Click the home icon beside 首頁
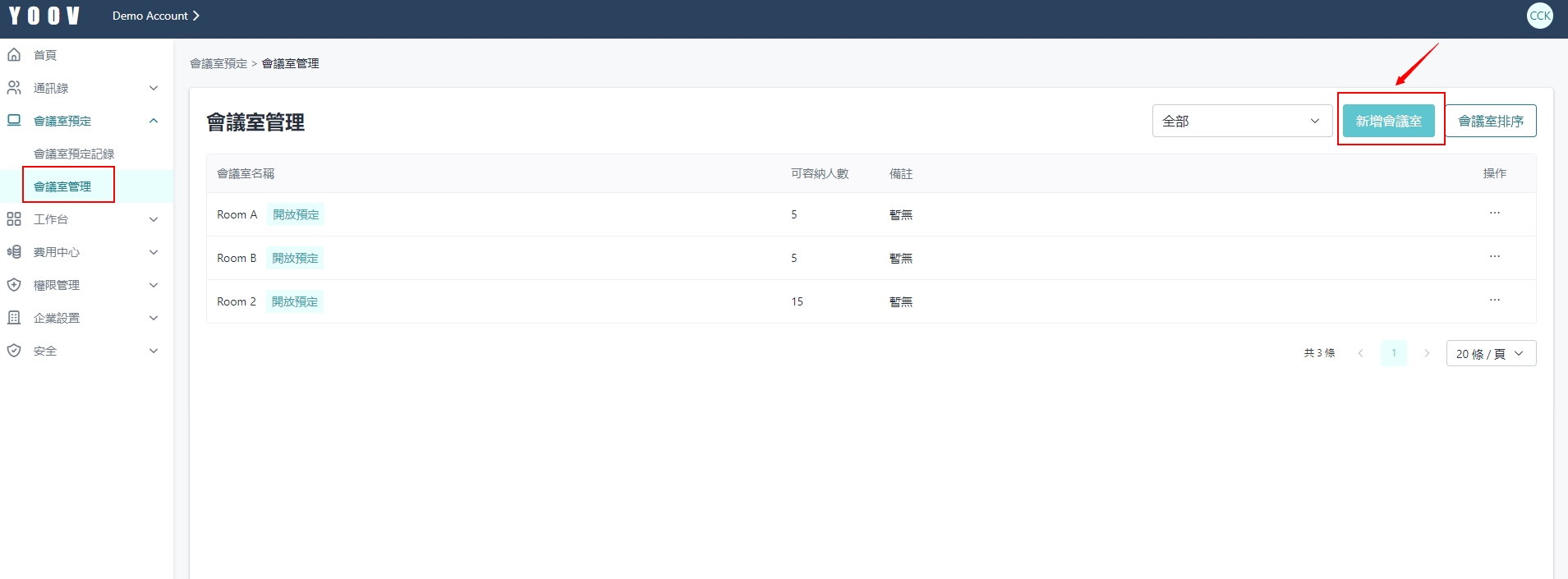Screen dimensions: 1568x579 pos(14,55)
